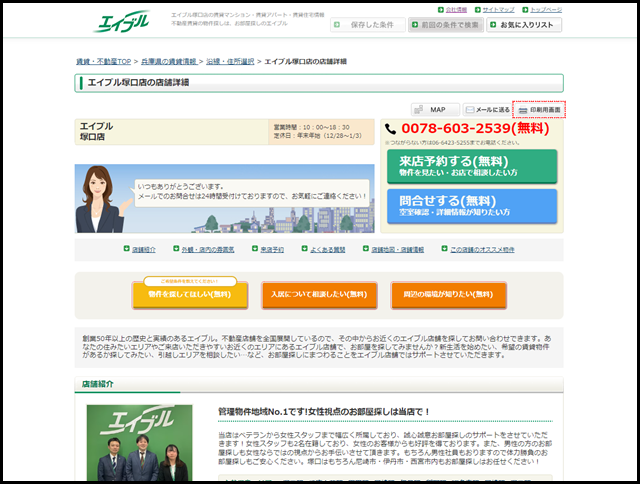Image resolution: width=640 pixels, height=484 pixels.
Task: Click phone number 0078-603-2539(無料)
Action: 475,129
